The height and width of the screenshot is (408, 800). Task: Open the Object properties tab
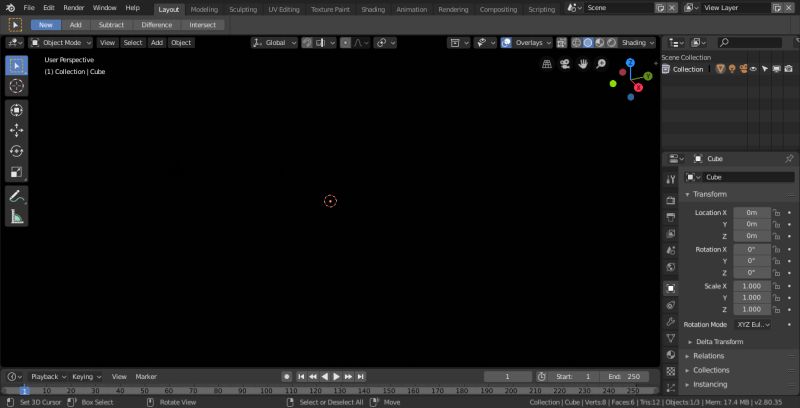(671, 288)
